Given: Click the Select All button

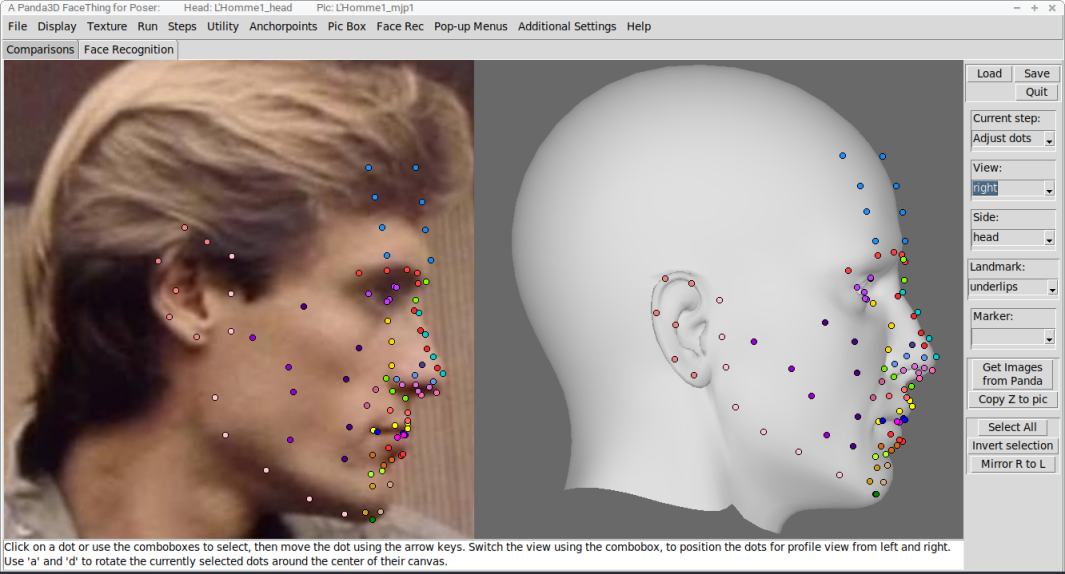Looking at the screenshot, I should (x=1012, y=427).
